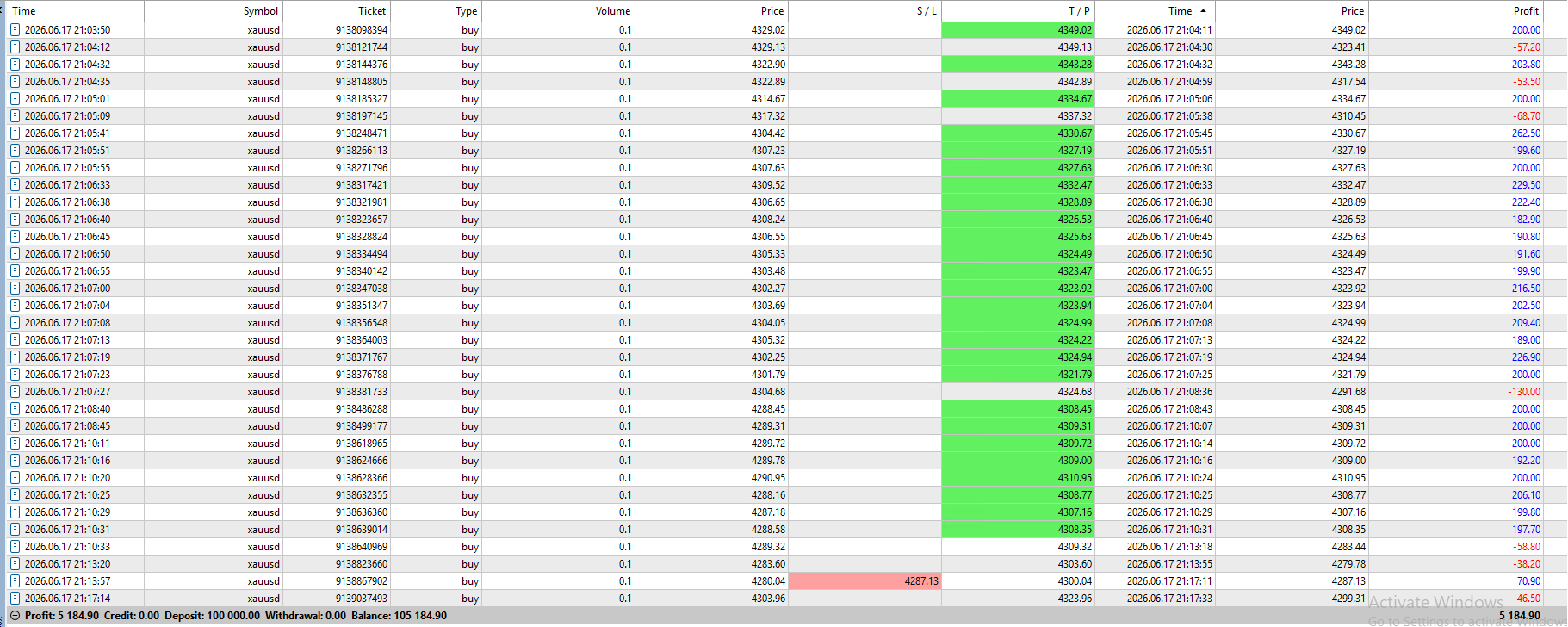This screenshot has width=1568, height=627.
Task: Select the document icon beside 21:07:08
Action: (15, 323)
